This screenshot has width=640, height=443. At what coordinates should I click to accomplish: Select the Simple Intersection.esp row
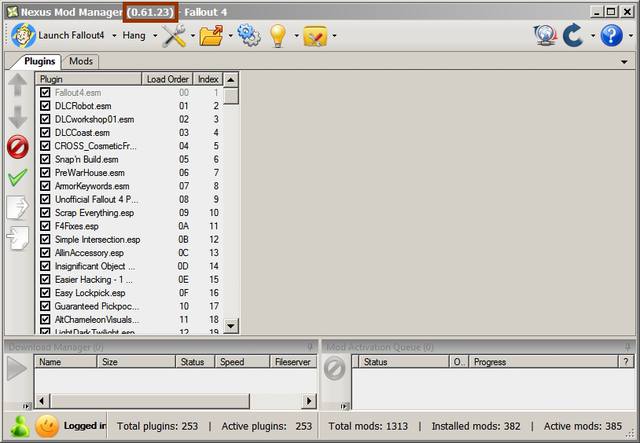pyautogui.click(x=129, y=239)
